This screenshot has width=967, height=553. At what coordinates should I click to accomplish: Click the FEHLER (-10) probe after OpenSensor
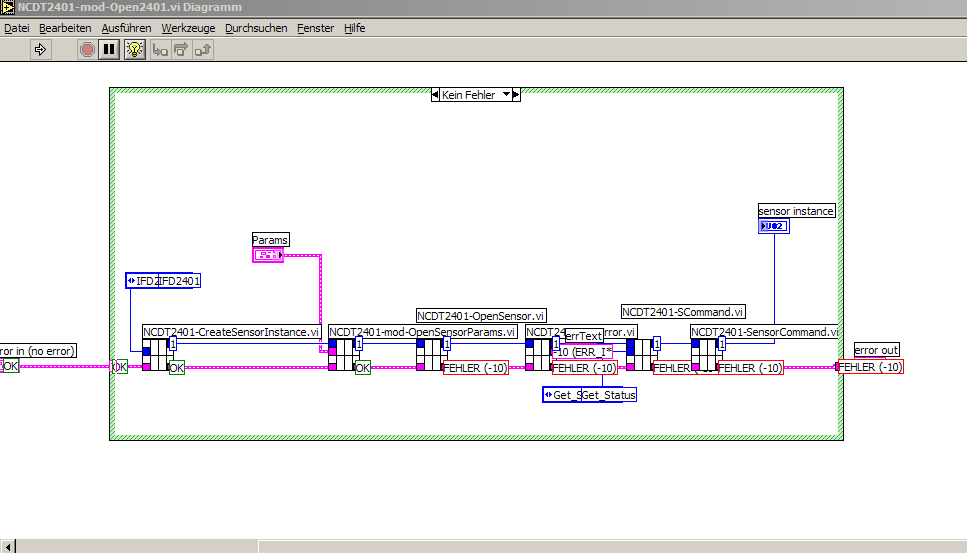click(x=475, y=368)
